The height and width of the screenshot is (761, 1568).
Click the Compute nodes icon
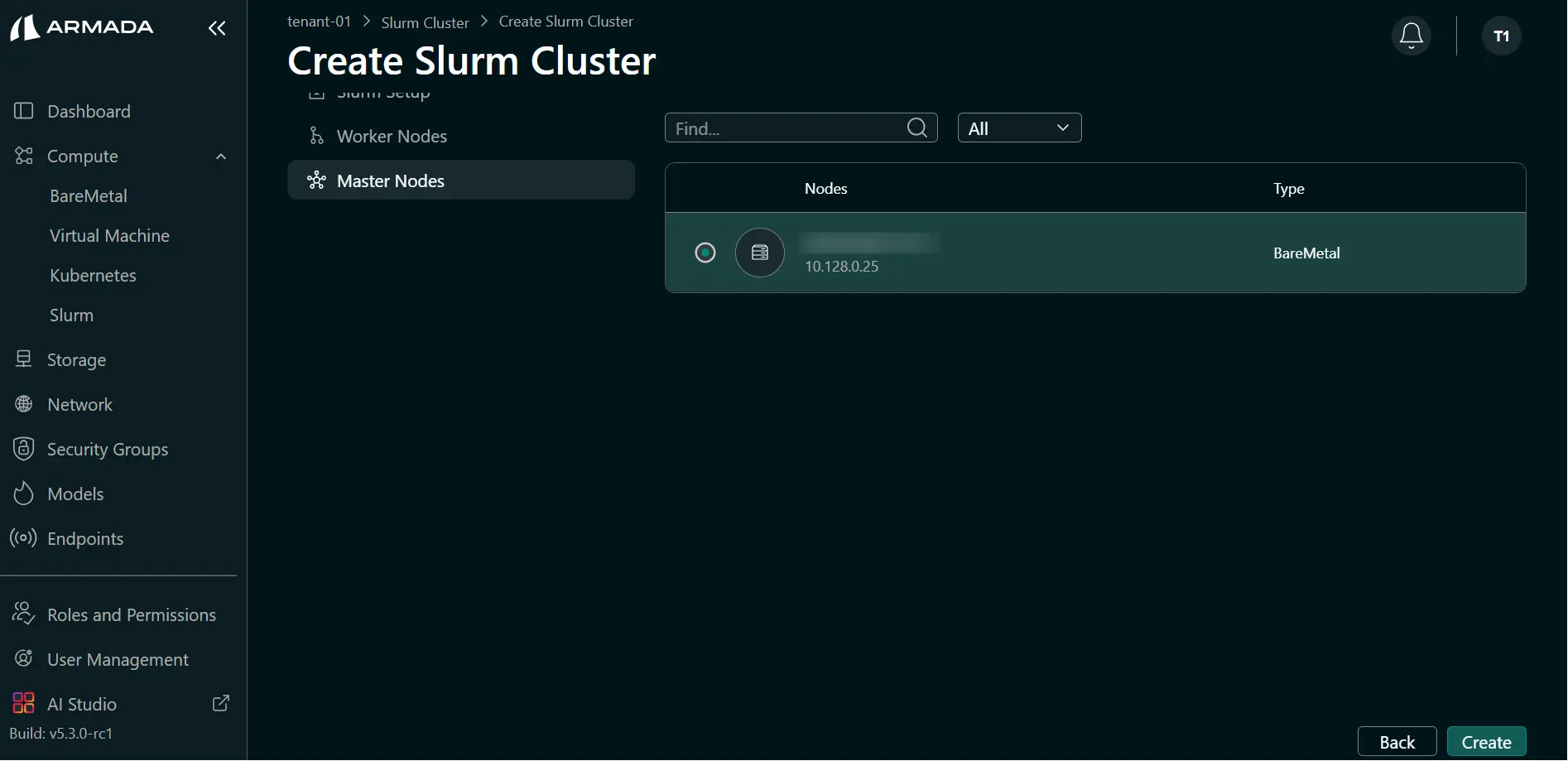(x=24, y=156)
